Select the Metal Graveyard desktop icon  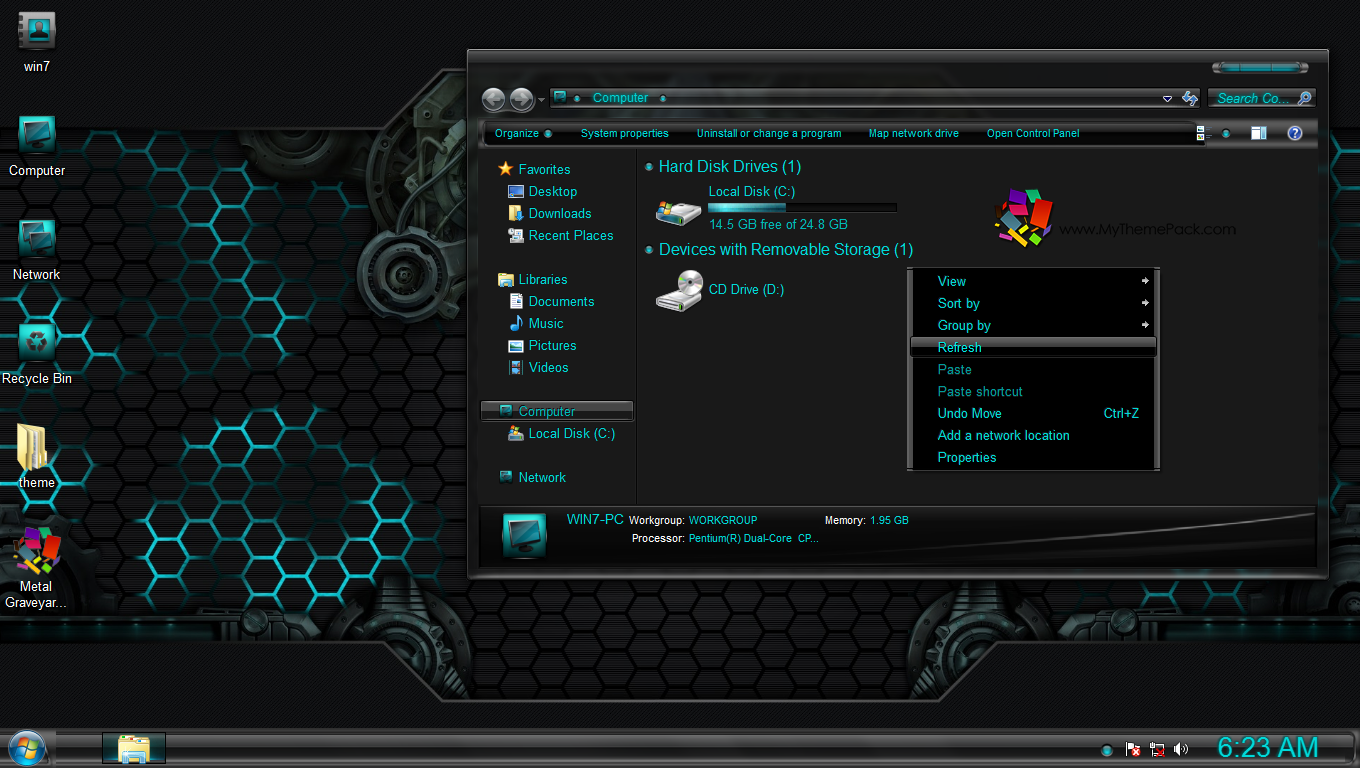coord(37,567)
